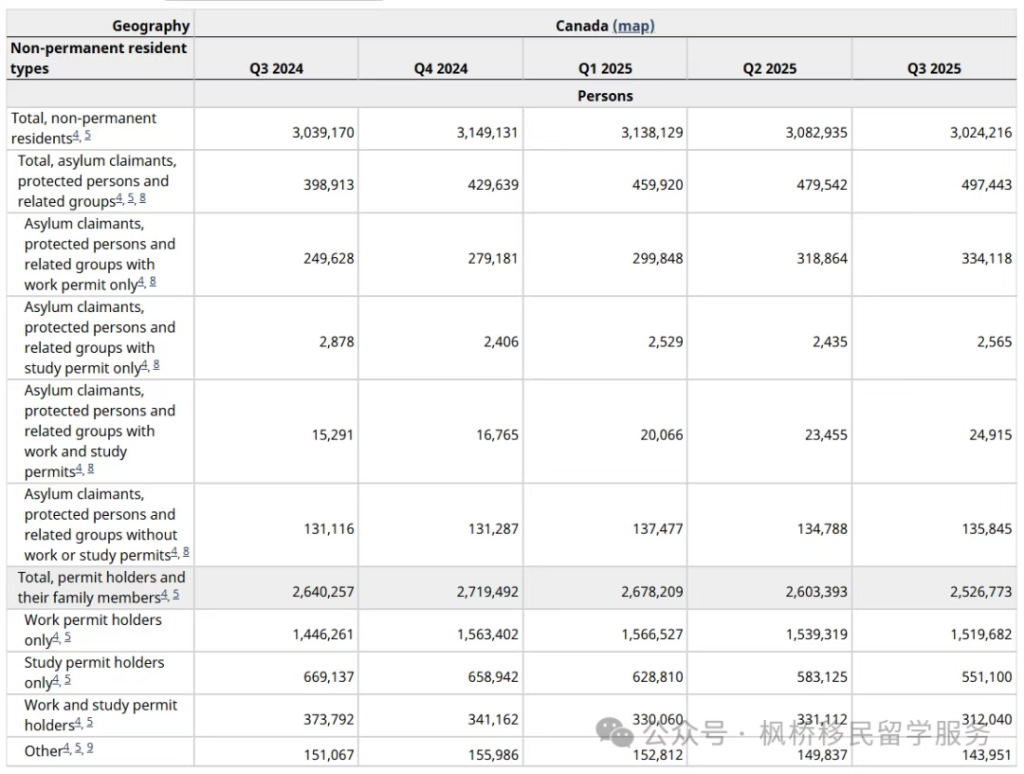Screen dimensions: 1024x774
Task: Click the Persons unit header row
Action: 605,95
